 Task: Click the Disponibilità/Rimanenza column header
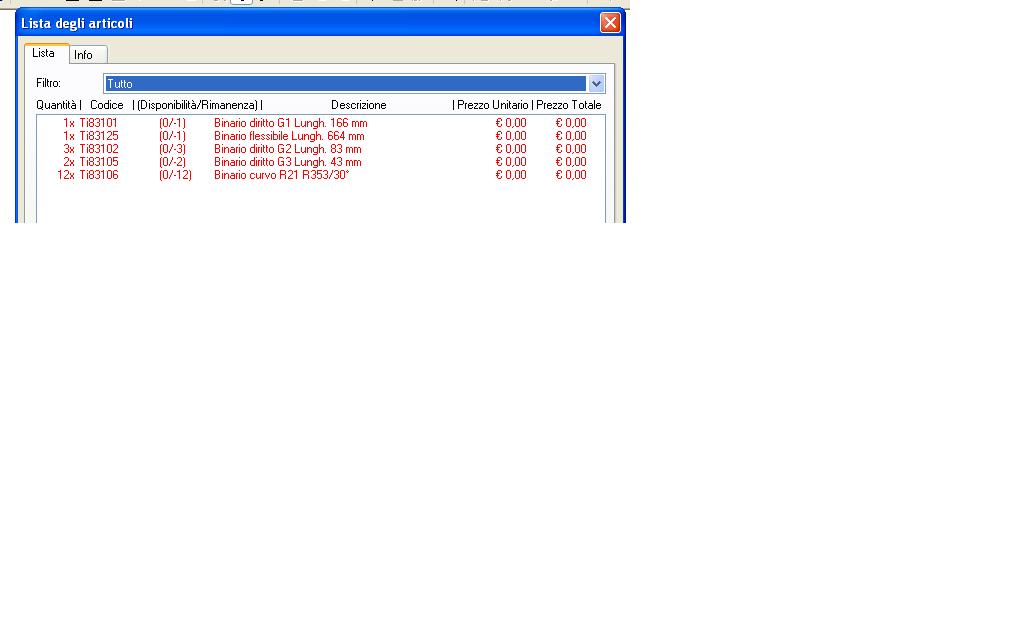click(197, 105)
